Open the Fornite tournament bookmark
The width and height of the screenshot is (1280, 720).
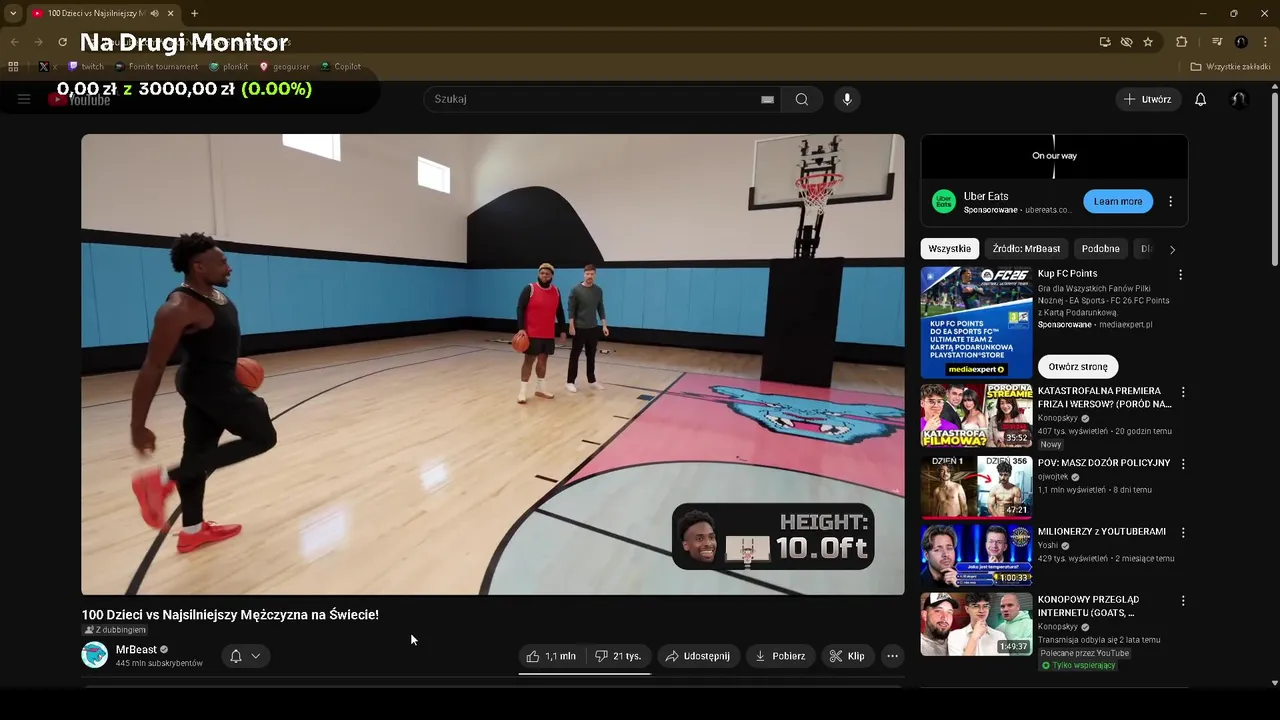point(157,67)
